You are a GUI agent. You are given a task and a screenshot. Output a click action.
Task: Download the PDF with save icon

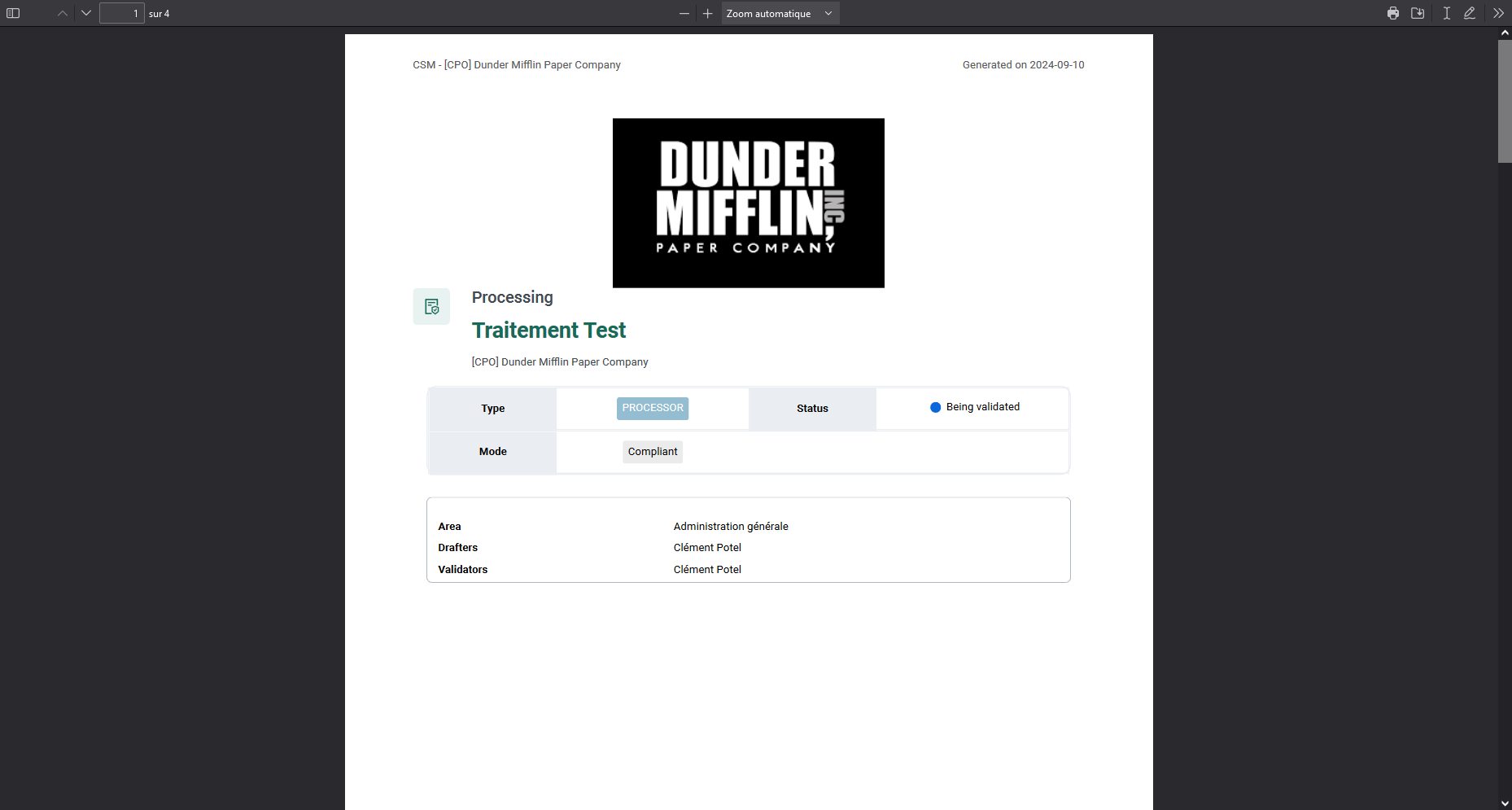click(1418, 13)
